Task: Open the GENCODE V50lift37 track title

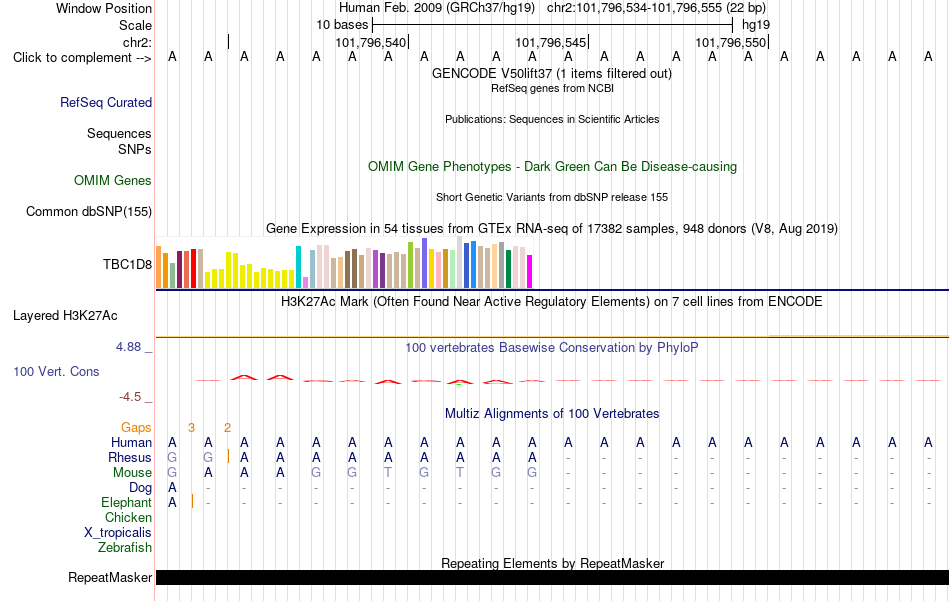Action: pyautogui.click(x=552, y=74)
